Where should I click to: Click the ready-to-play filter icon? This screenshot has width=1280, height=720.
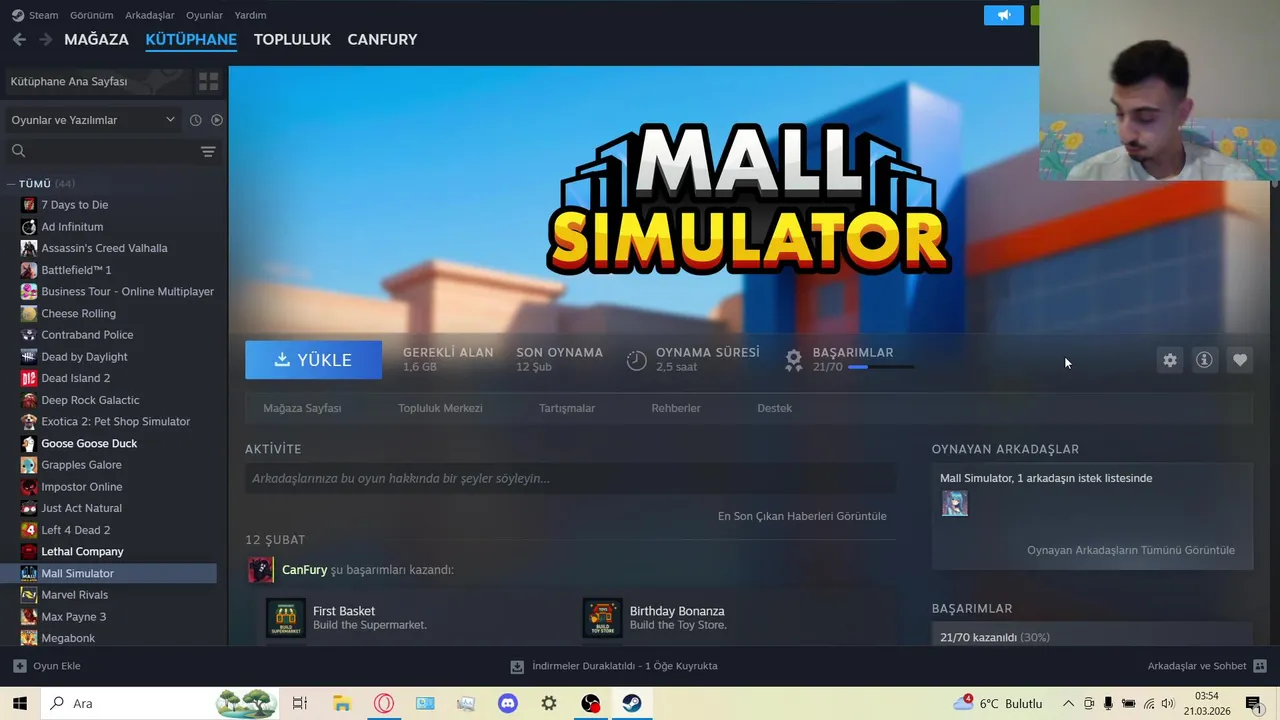pos(217,120)
